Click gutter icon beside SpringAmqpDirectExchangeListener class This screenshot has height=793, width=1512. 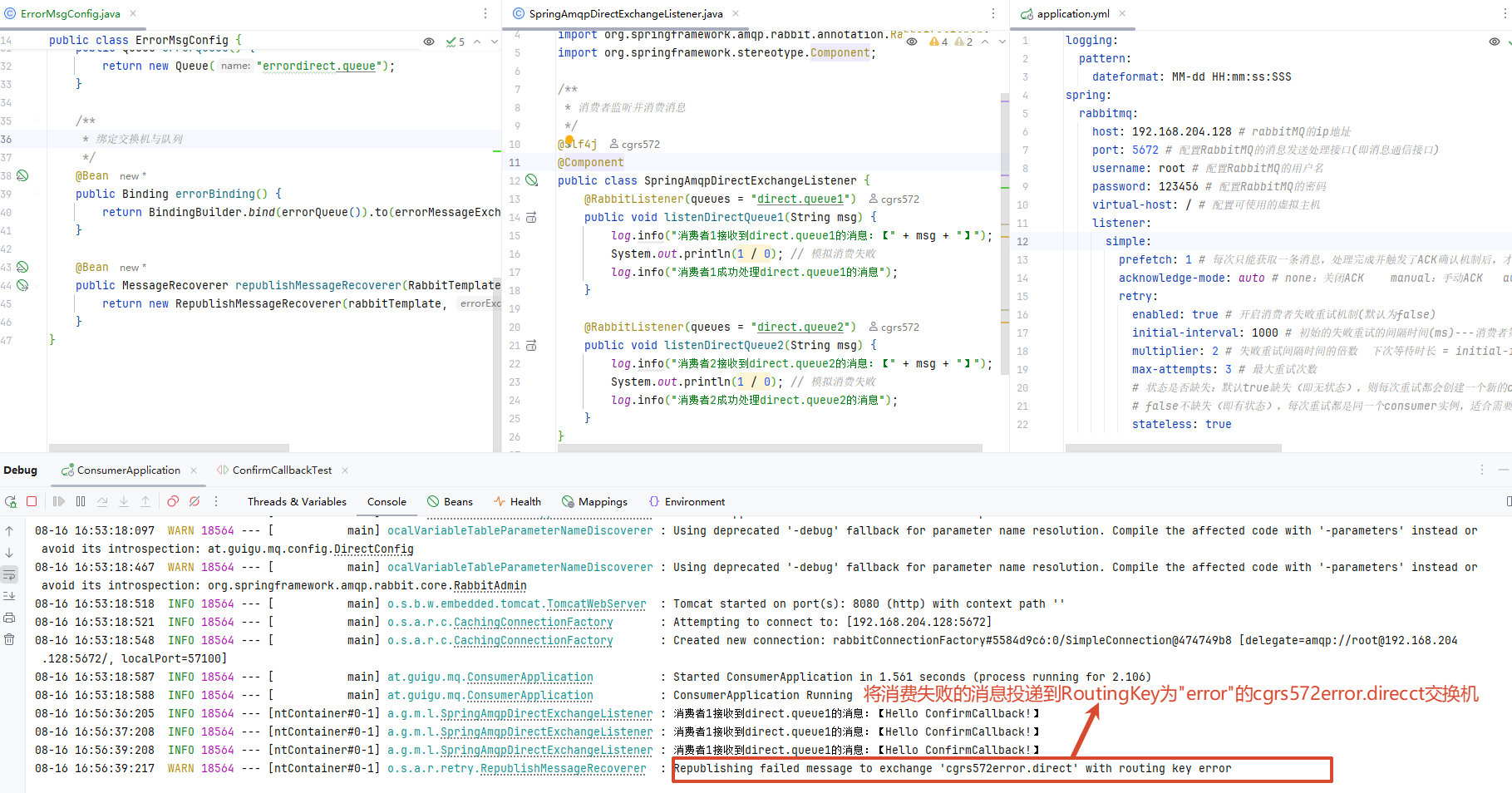[x=532, y=180]
